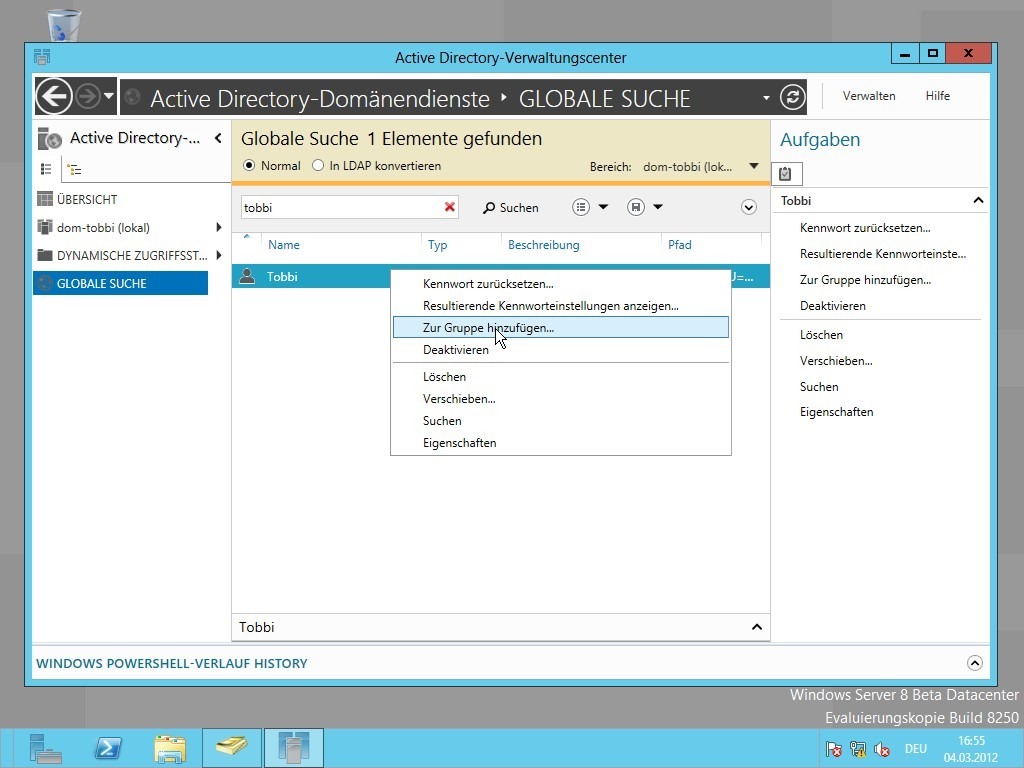Click the network tray icon

pos(857,749)
